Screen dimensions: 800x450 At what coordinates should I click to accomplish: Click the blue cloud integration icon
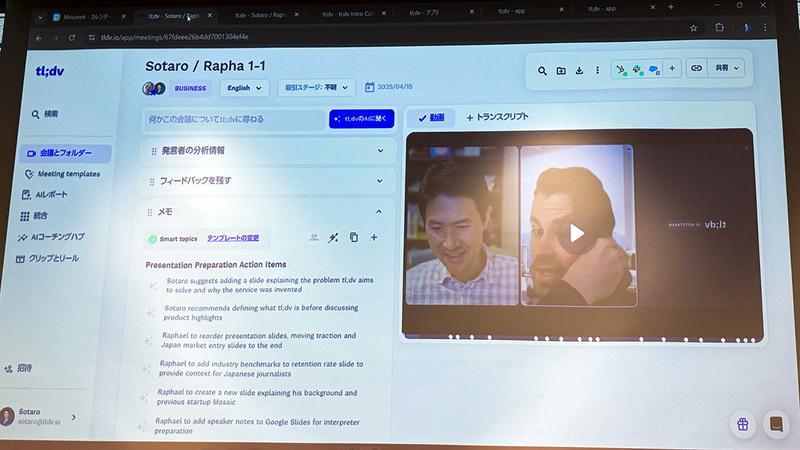[654, 69]
